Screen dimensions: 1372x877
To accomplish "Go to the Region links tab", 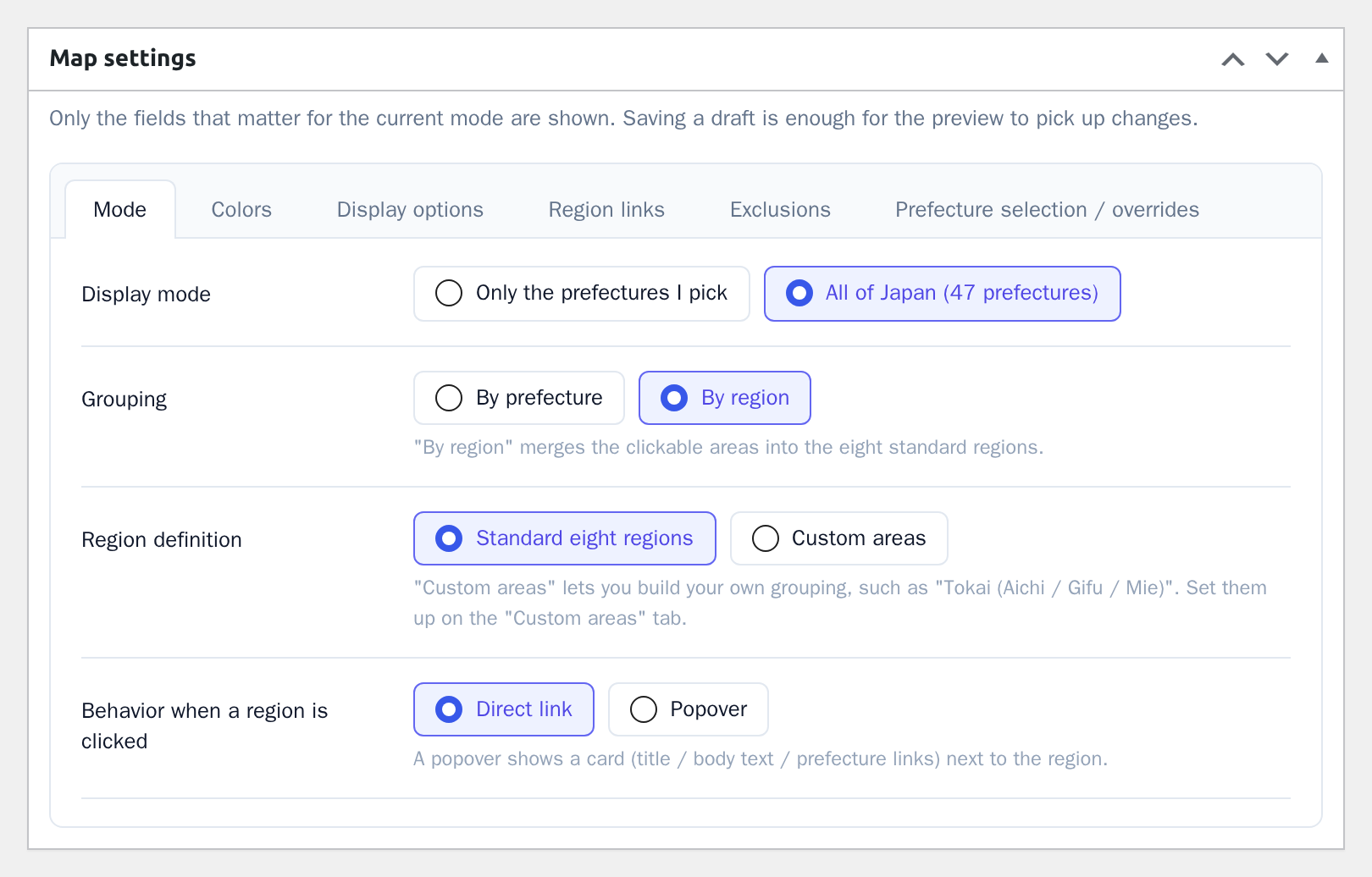I will [606, 209].
